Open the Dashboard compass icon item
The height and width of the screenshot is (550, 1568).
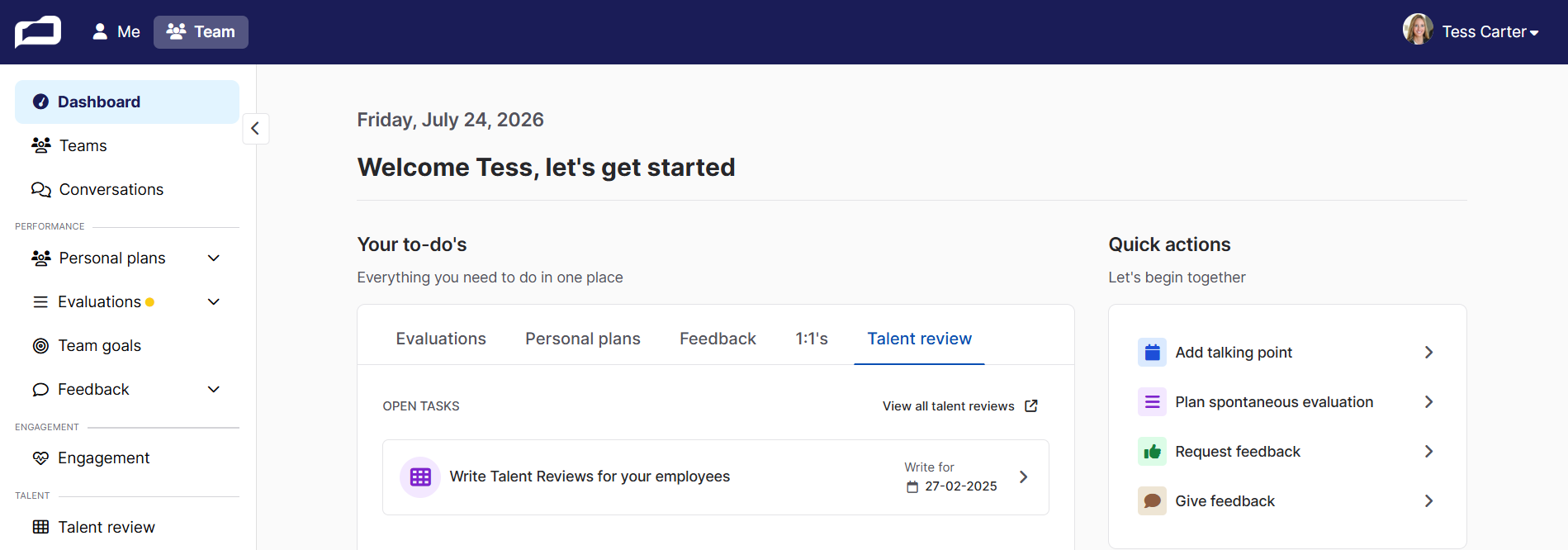(x=40, y=102)
